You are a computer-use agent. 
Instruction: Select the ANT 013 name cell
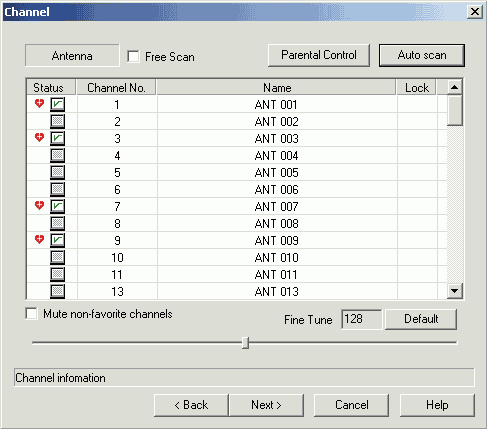(x=277, y=291)
